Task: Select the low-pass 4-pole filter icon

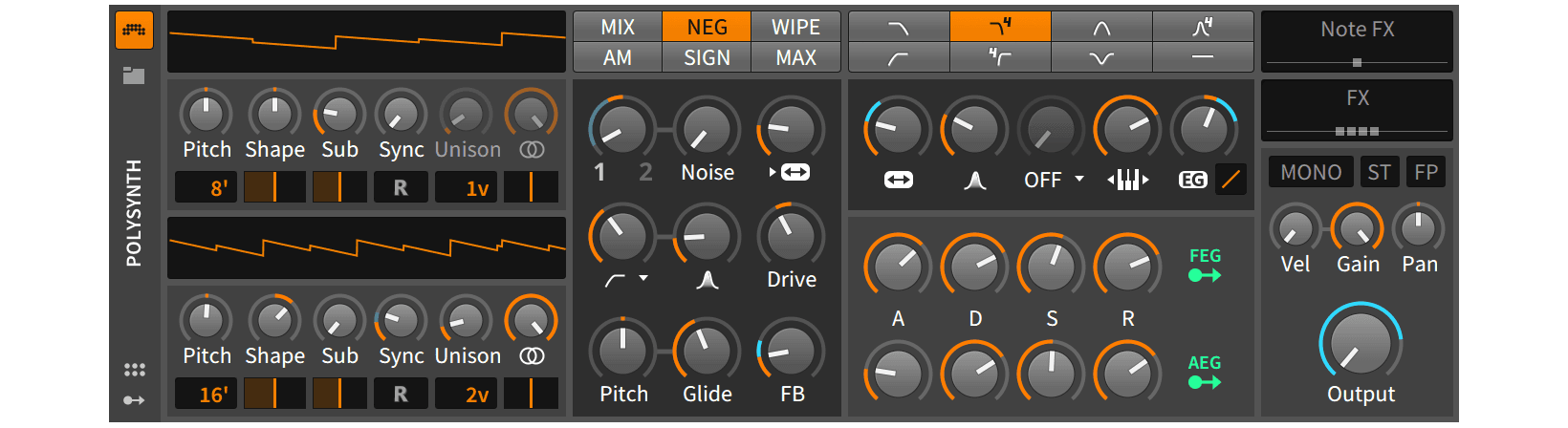Action: (1000, 27)
